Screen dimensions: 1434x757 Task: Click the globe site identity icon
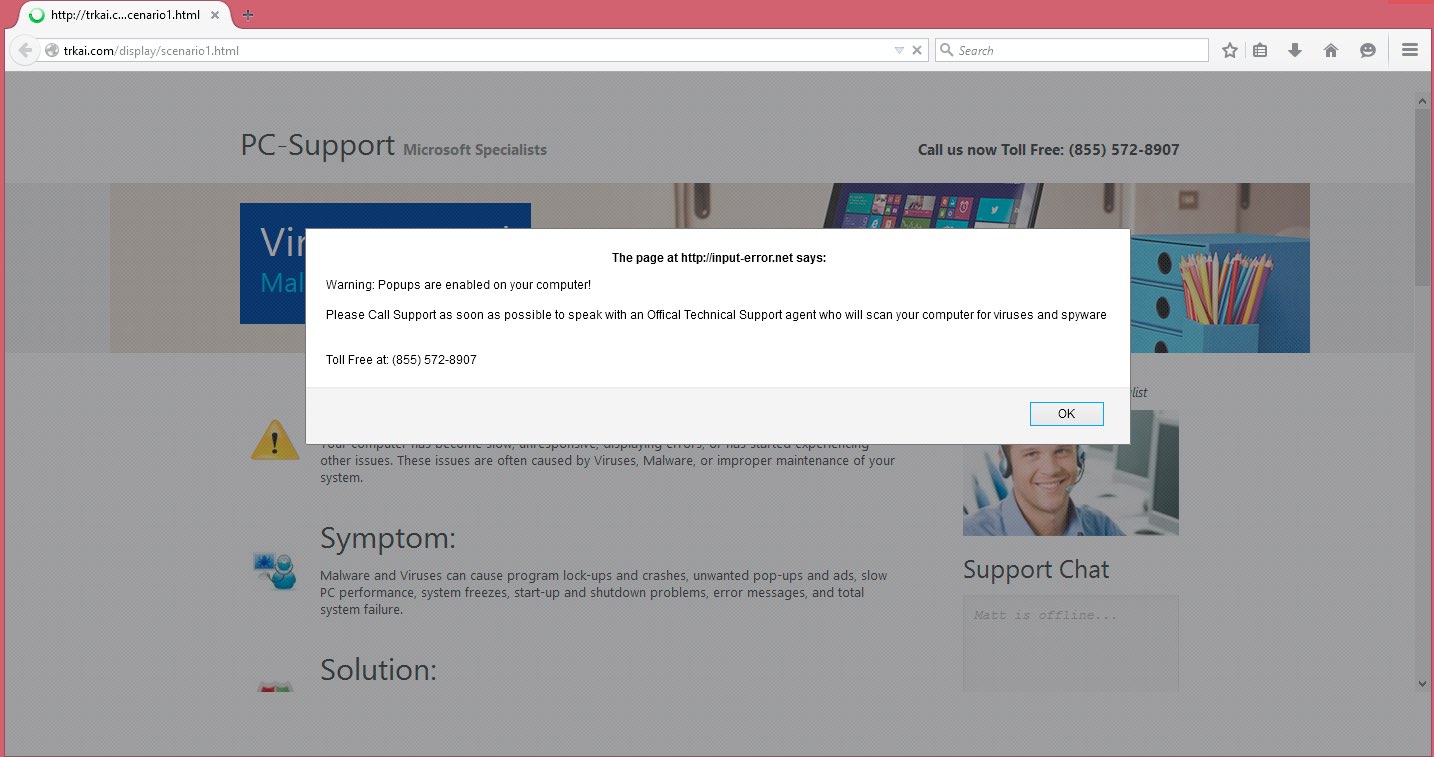52,51
